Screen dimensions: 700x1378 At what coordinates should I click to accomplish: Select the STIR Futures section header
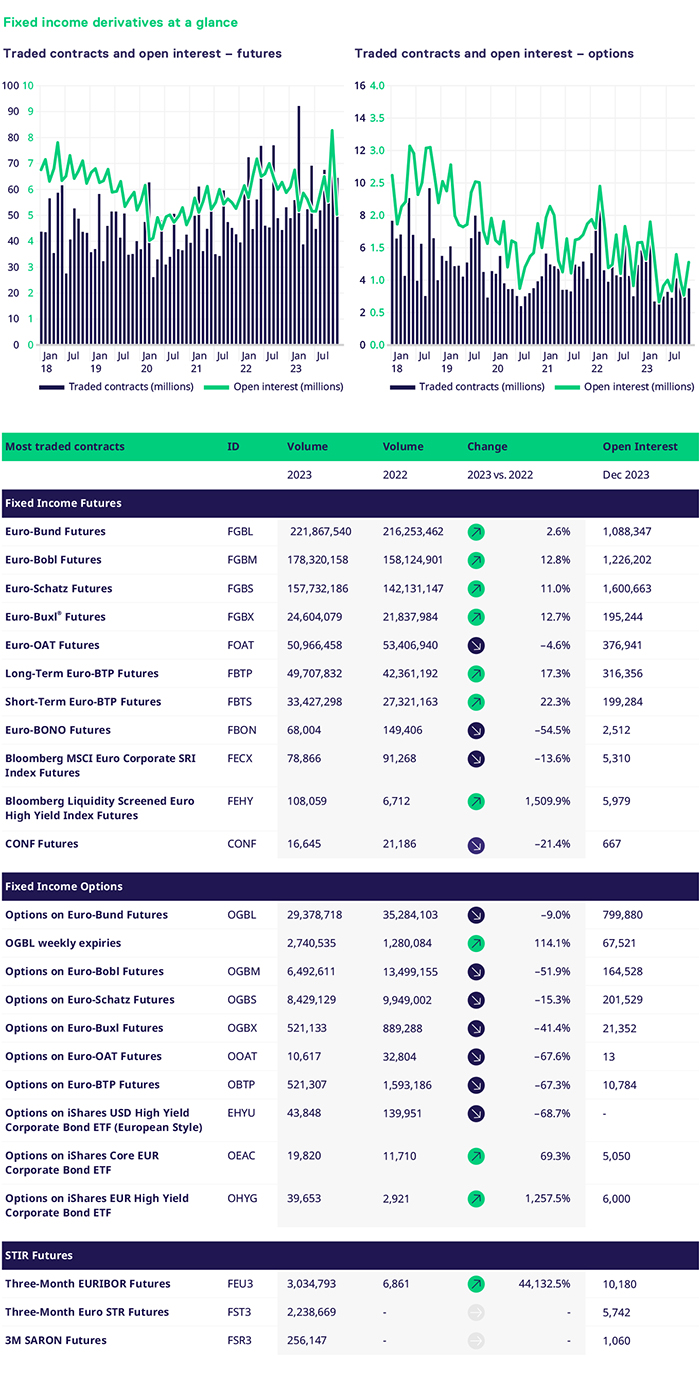[x=39, y=1255]
